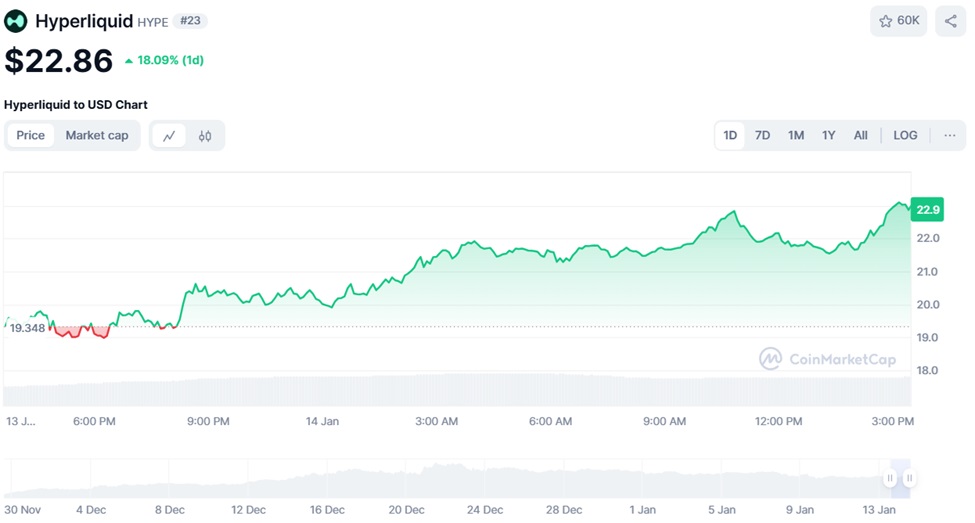Switch to line chart view icon
Viewport: 975px width, 523px height.
point(169,136)
